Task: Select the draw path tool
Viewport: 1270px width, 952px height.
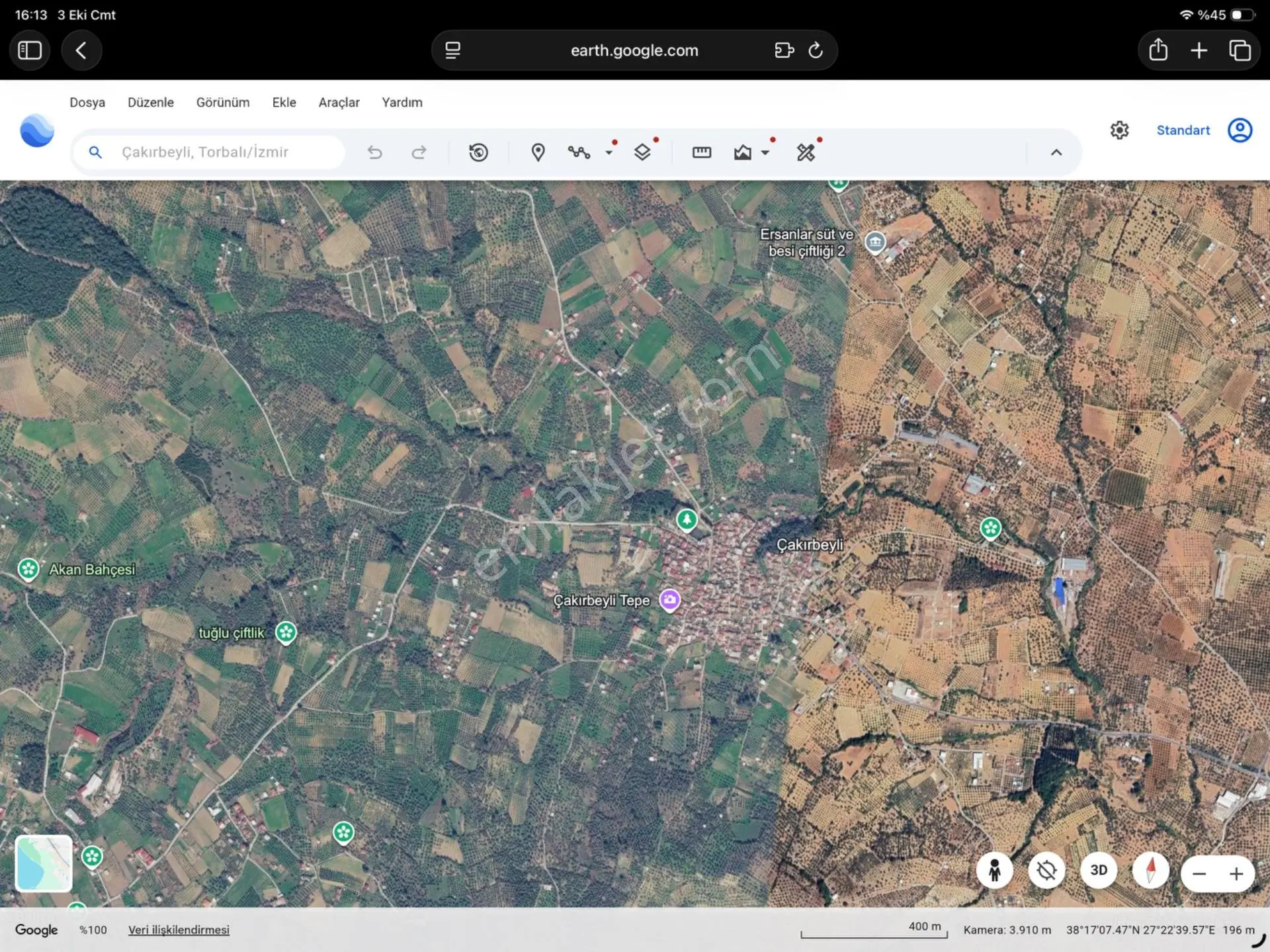Action: 579,153
